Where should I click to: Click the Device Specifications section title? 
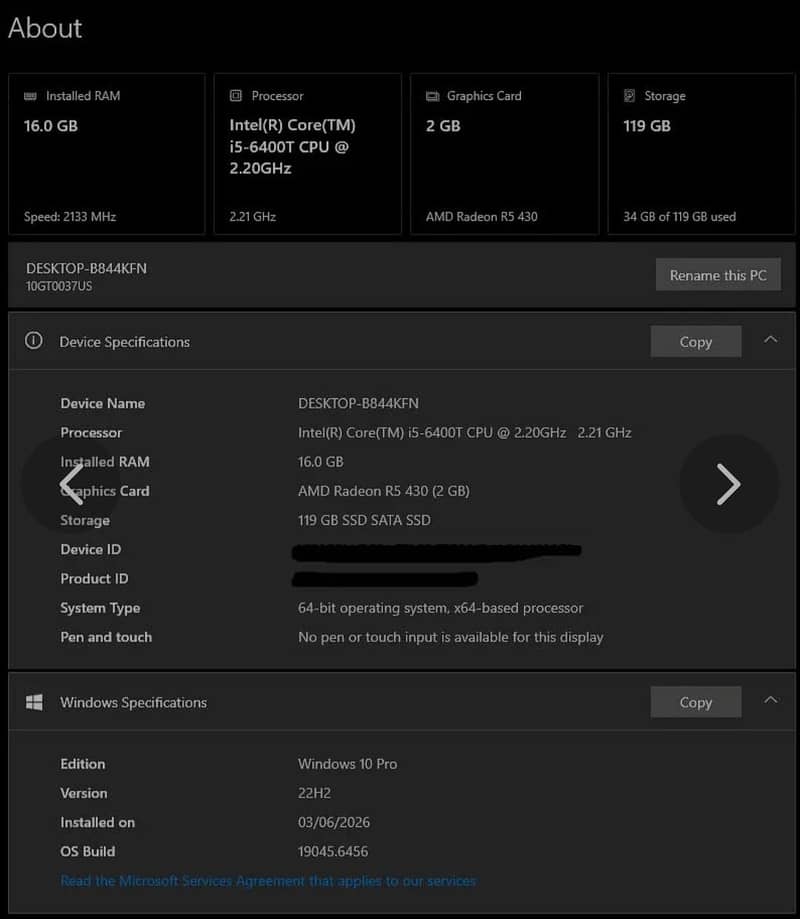pos(124,342)
